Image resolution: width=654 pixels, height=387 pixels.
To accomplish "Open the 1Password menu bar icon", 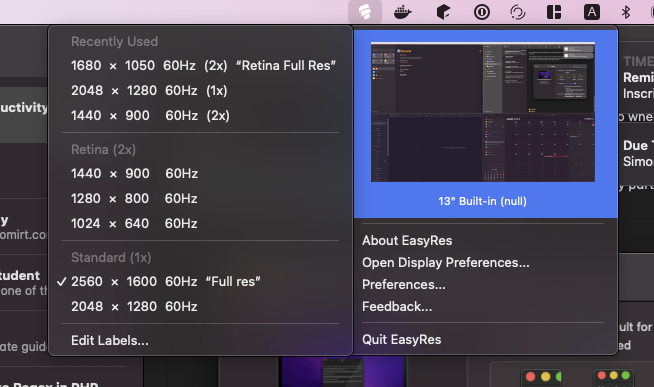I will click(x=482, y=12).
